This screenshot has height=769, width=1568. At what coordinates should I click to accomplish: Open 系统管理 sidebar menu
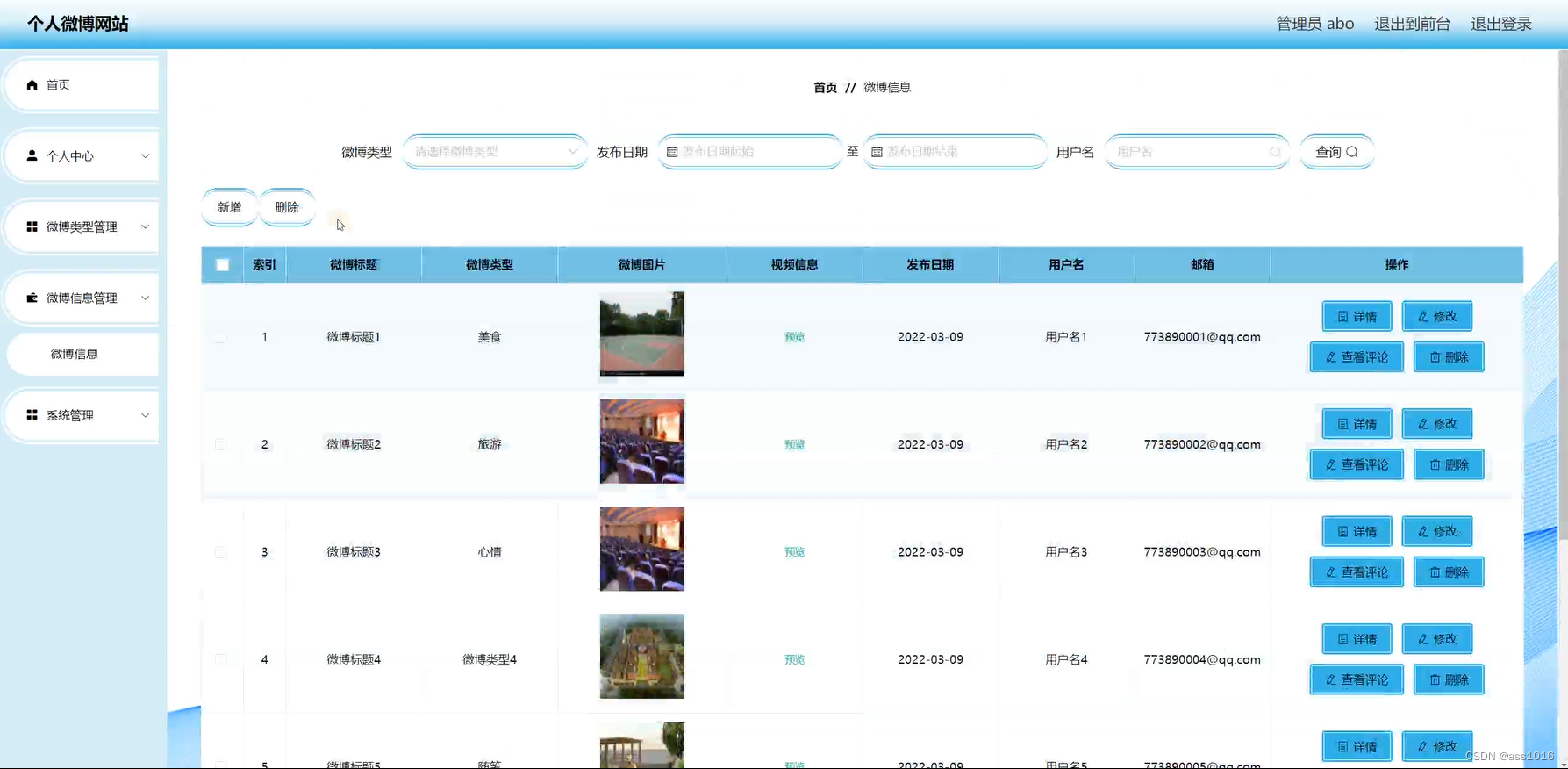click(81, 415)
